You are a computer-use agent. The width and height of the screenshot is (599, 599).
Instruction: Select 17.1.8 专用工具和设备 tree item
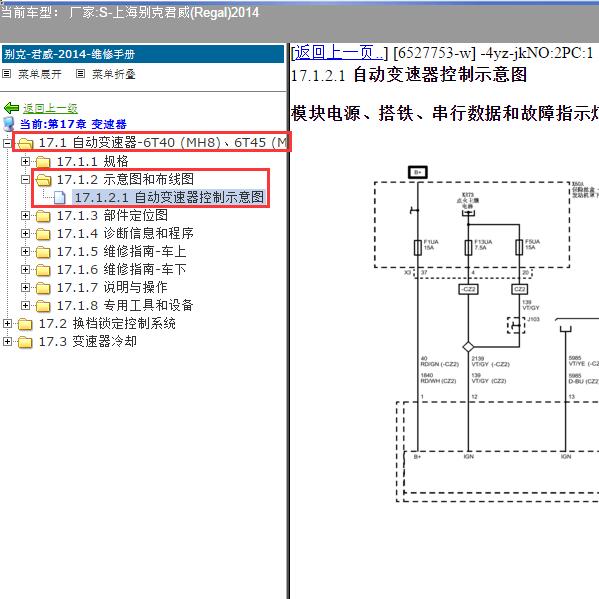point(125,305)
